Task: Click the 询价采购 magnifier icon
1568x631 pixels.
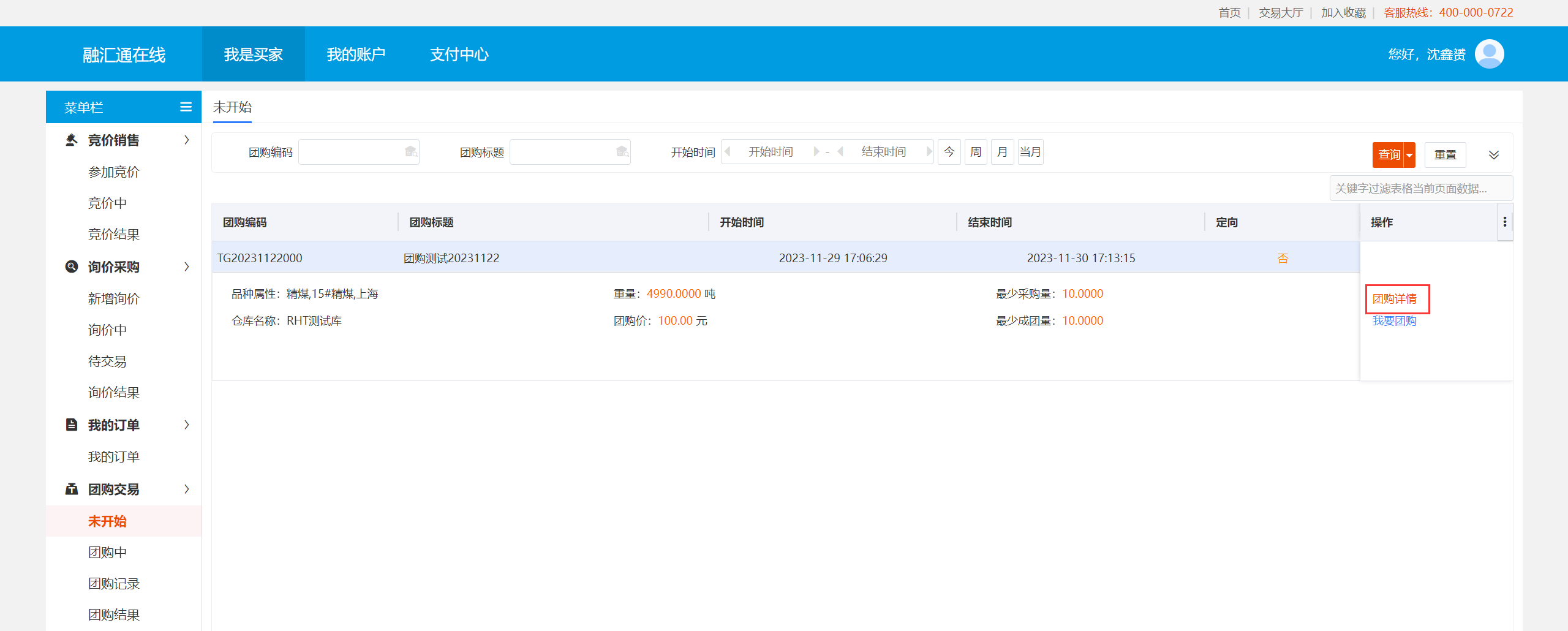Action: [x=72, y=266]
